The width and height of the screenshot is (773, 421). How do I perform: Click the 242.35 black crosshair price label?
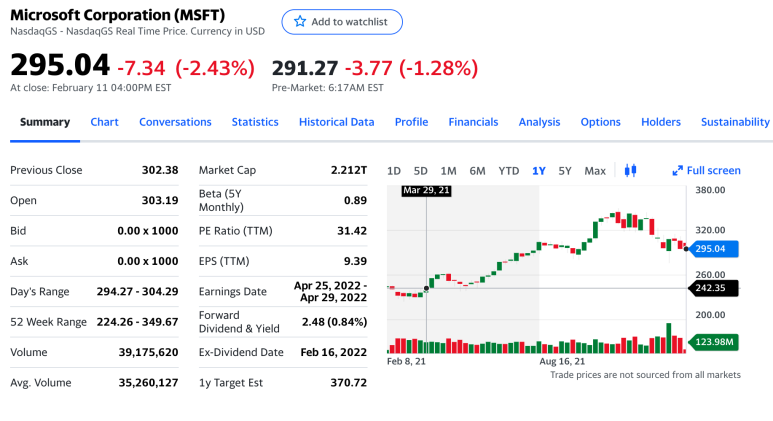[713, 288]
